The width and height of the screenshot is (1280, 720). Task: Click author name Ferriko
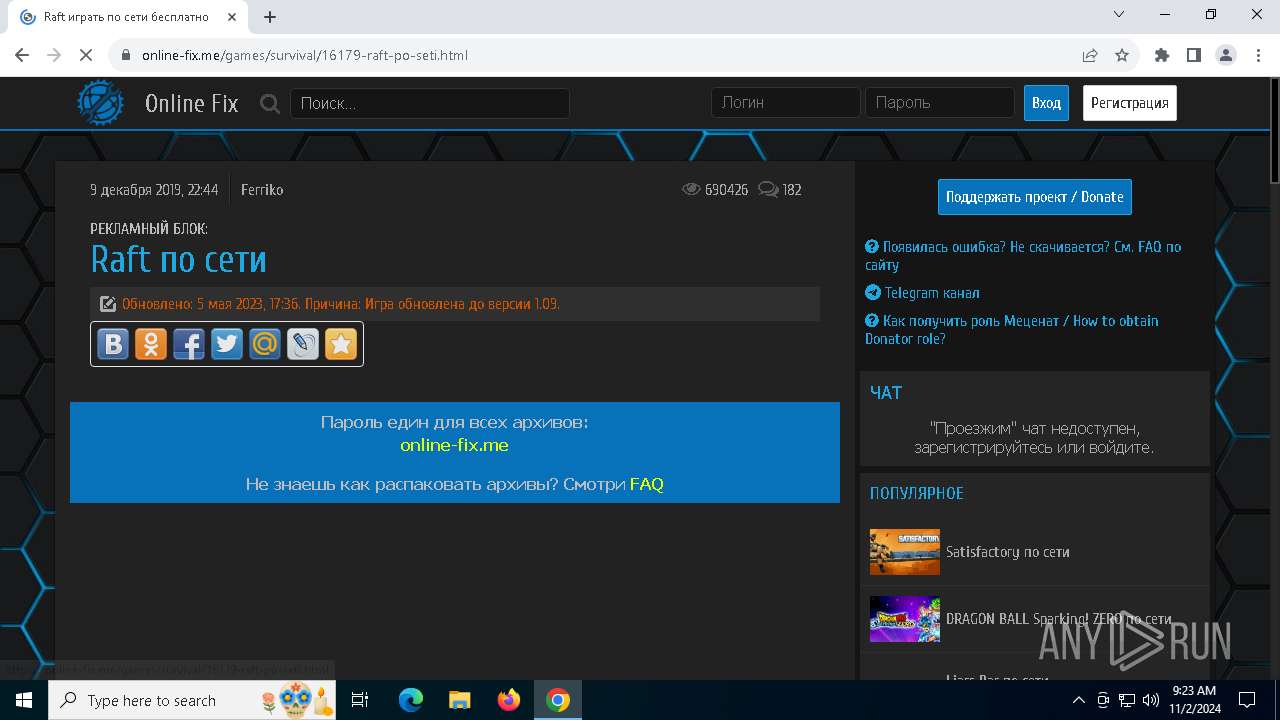(x=262, y=189)
